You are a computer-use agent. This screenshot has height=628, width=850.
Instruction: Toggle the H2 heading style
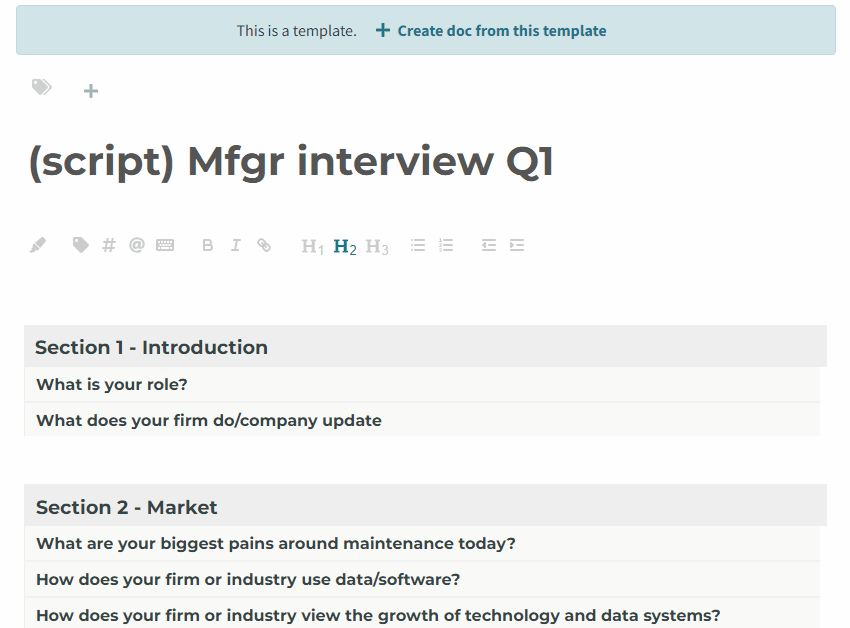click(x=345, y=246)
